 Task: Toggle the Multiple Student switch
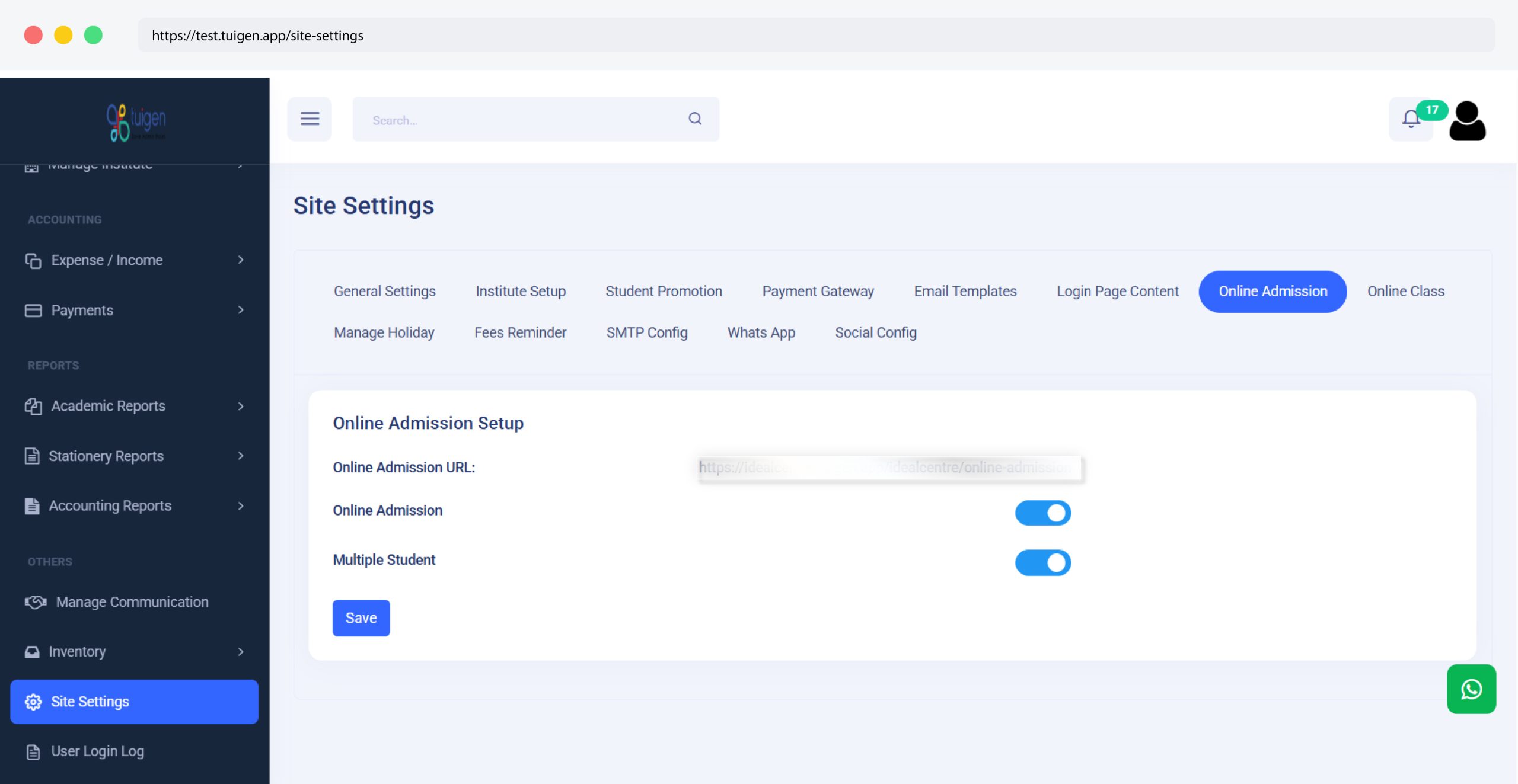(1042, 562)
